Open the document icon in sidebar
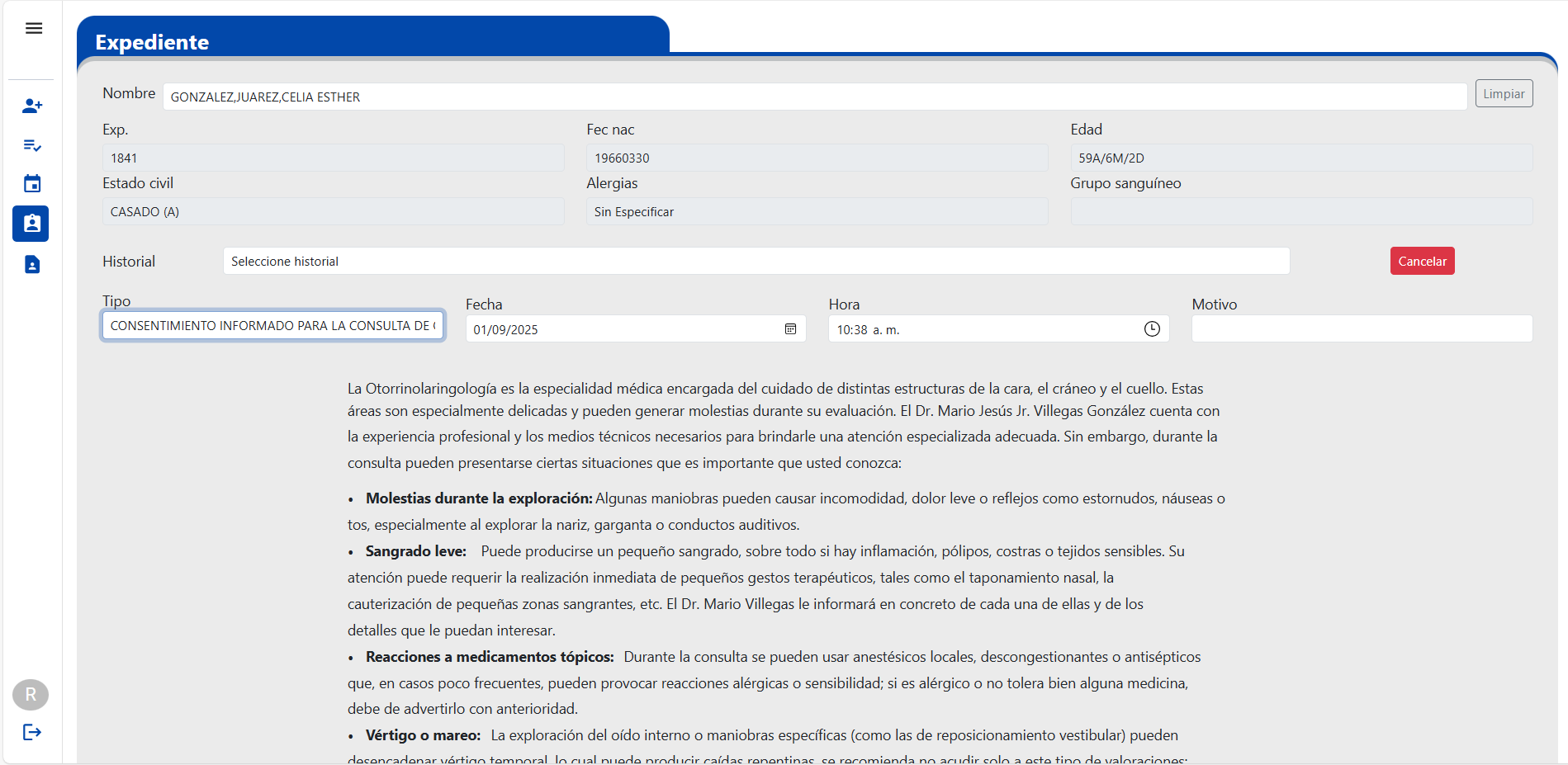The width and height of the screenshot is (1568, 765). tap(32, 265)
